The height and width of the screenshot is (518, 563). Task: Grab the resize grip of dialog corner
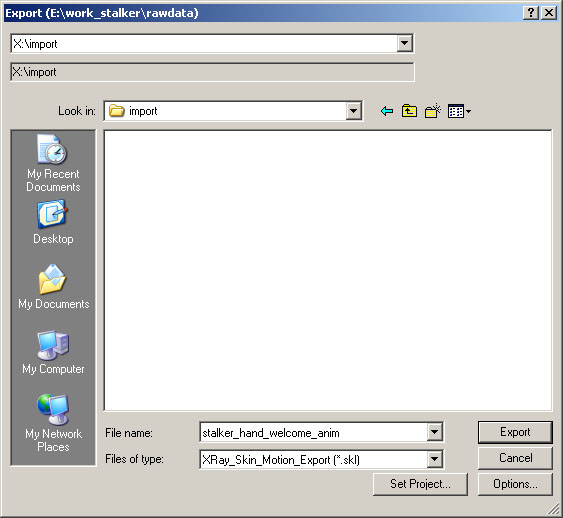tap(553, 509)
